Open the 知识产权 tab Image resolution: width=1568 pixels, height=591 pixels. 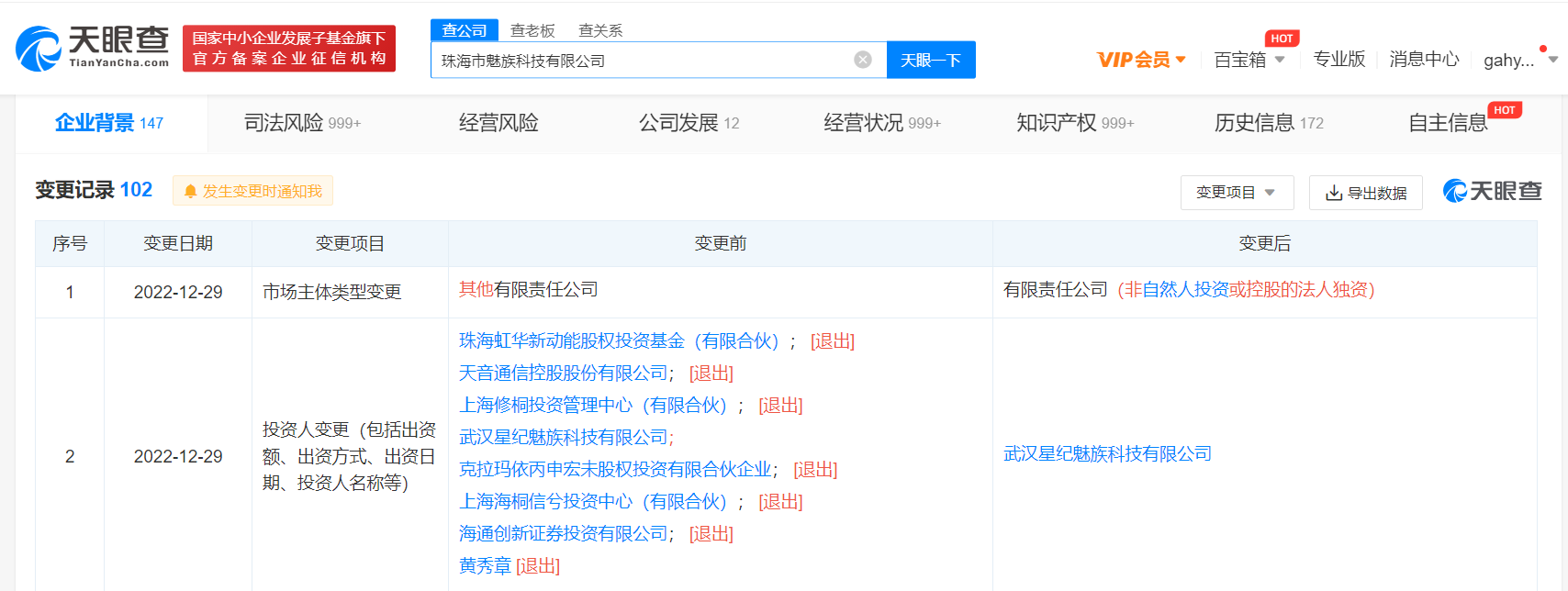coord(1075,123)
